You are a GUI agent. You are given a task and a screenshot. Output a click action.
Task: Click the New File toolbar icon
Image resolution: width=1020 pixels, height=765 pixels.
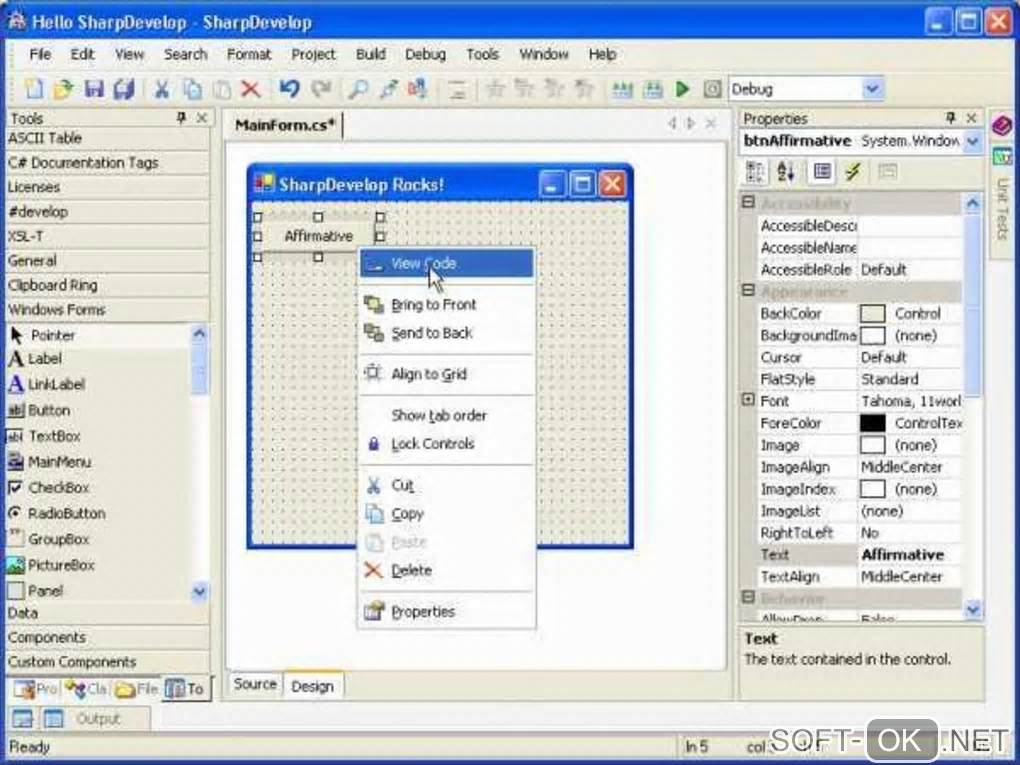(34, 89)
